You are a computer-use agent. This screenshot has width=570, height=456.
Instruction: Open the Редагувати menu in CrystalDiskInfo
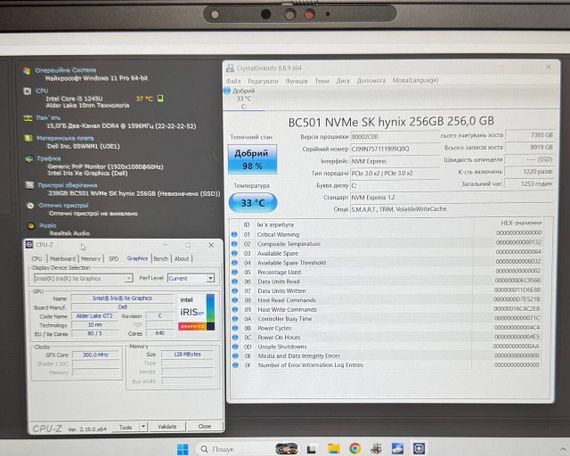pyautogui.click(x=263, y=81)
